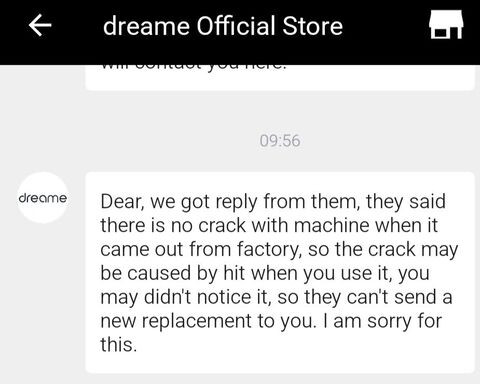Tap the dreame Official Store title
The image size is (480, 384).
tap(223, 26)
